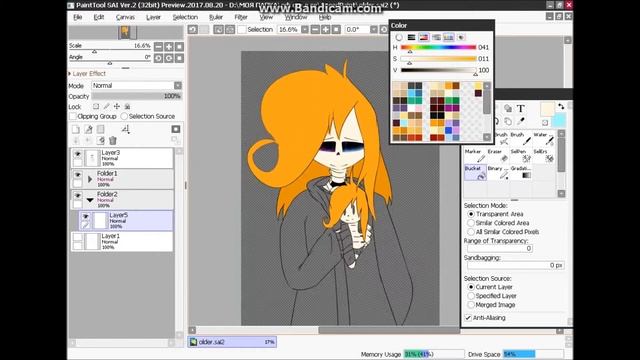The image size is (640, 360).
Task: Open the Canvas menu
Action: pos(125,17)
